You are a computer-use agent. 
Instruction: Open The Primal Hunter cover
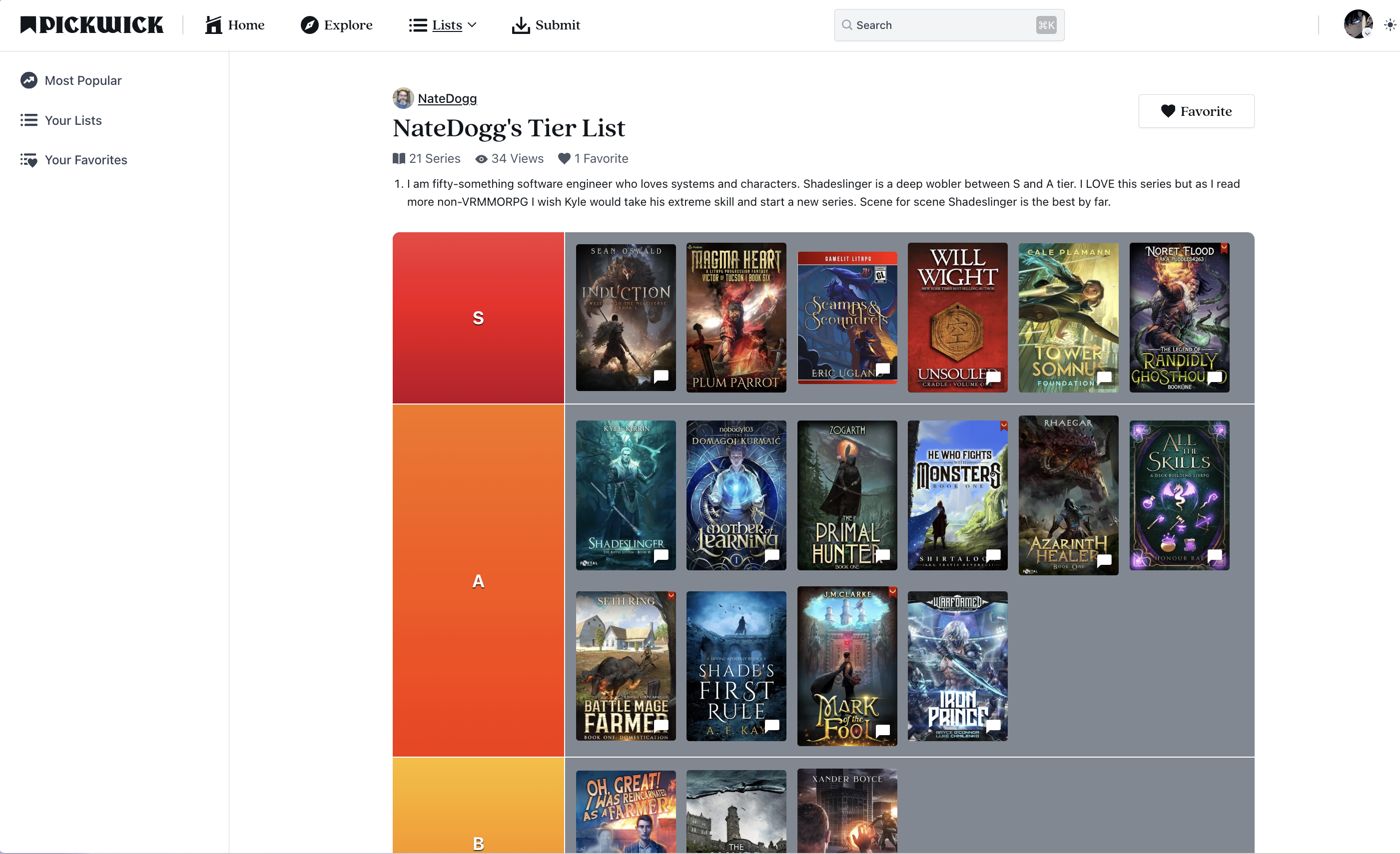847,495
